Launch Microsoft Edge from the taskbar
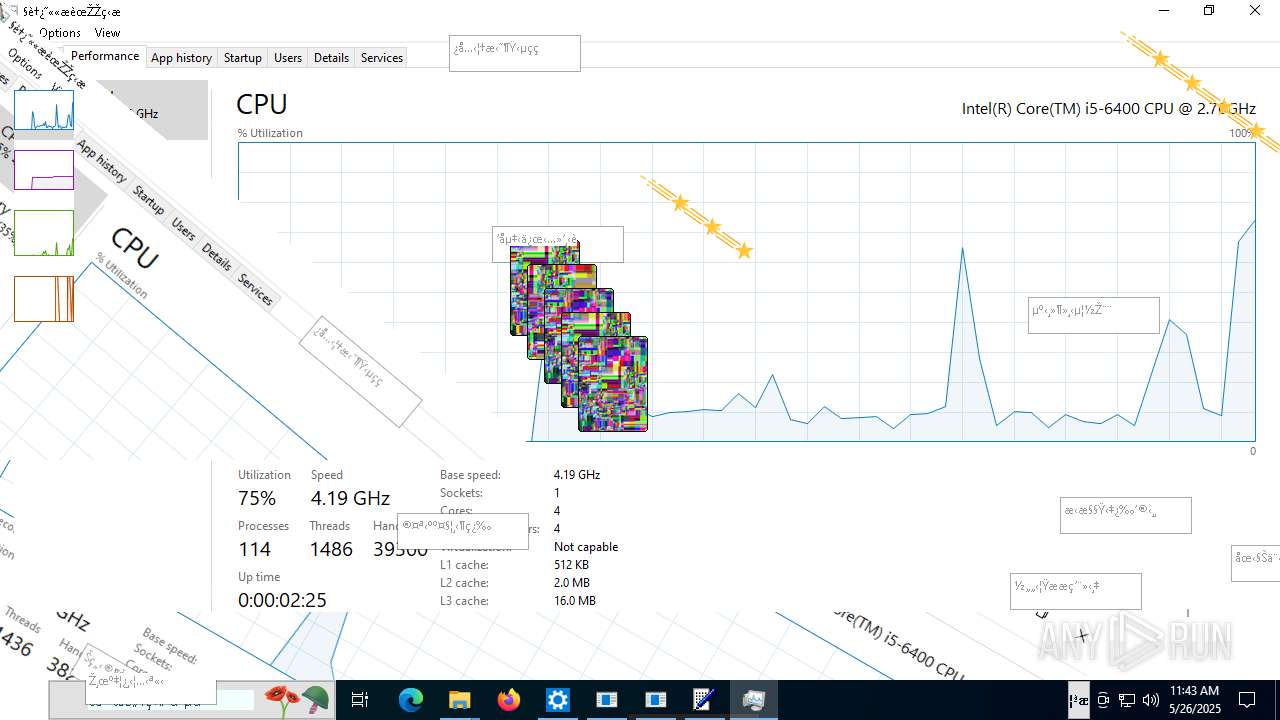 pyautogui.click(x=411, y=700)
